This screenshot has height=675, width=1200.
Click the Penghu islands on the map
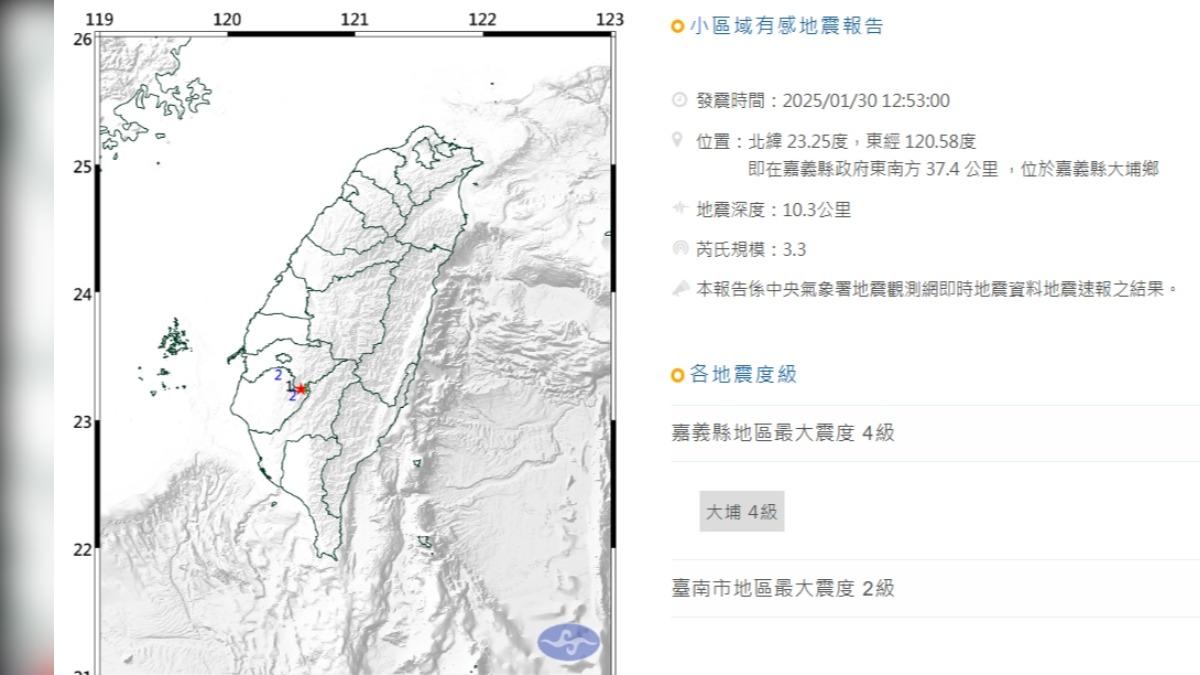174,340
